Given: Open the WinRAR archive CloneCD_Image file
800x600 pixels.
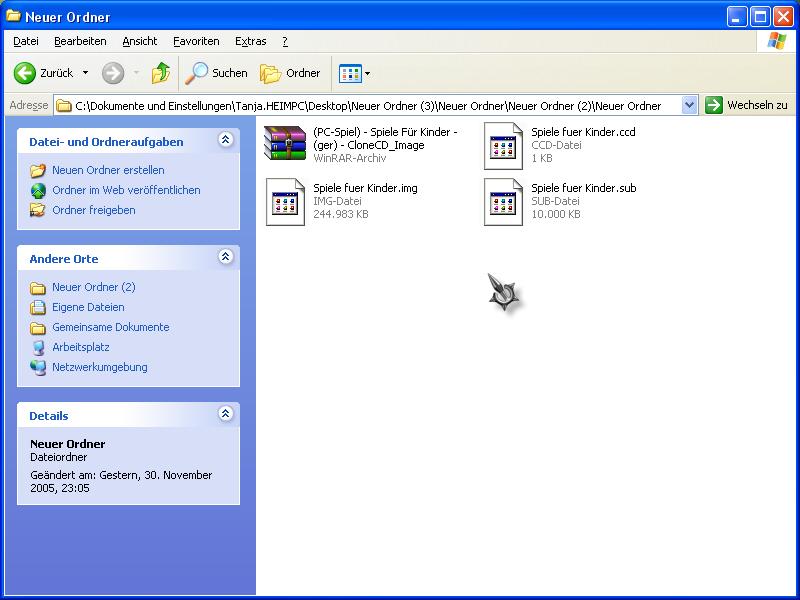Looking at the screenshot, I should 285,144.
